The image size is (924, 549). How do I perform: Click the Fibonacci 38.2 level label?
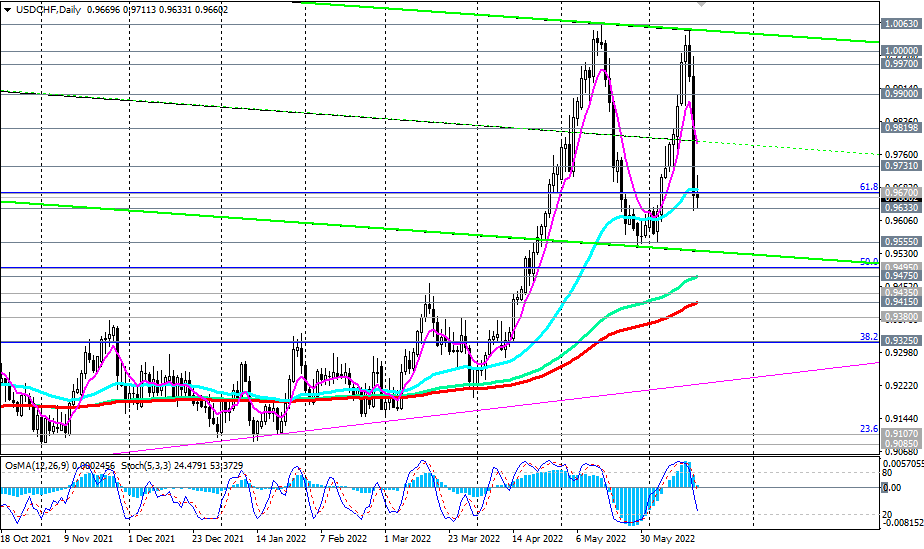click(869, 337)
